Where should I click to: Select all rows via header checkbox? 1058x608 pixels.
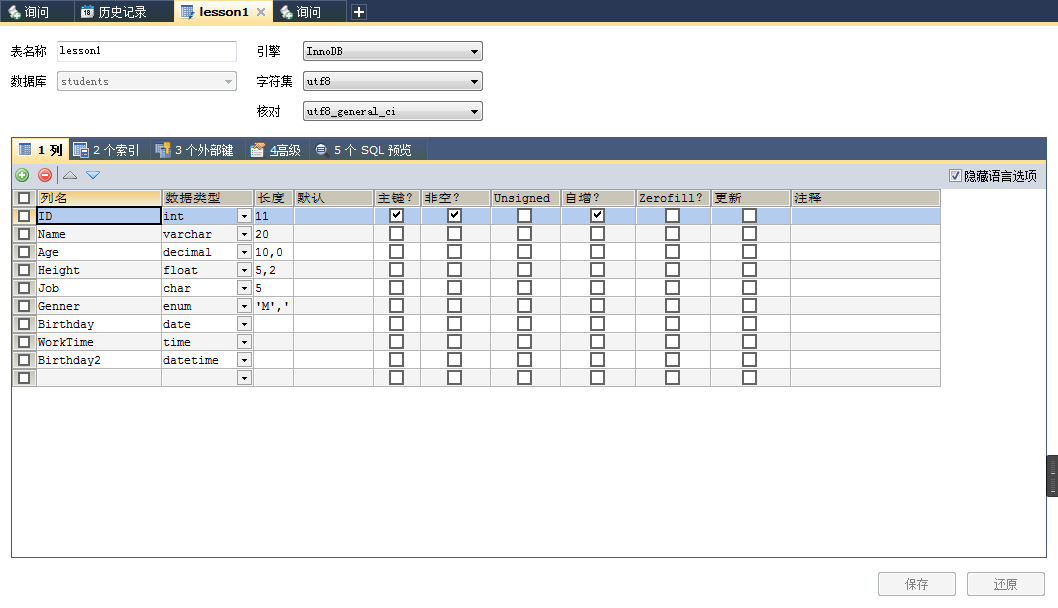(24, 198)
